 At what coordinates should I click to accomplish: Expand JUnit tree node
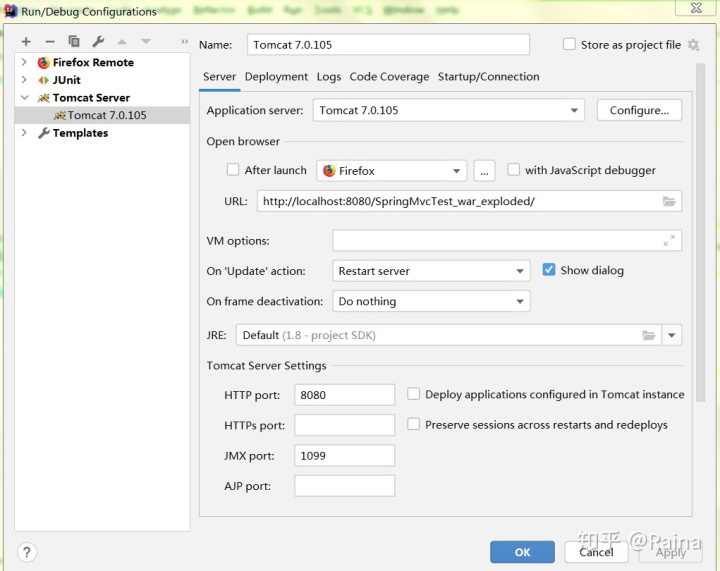(24, 80)
